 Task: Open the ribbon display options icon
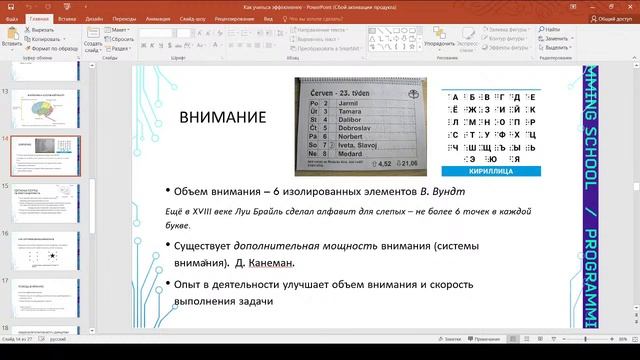click(573, 7)
